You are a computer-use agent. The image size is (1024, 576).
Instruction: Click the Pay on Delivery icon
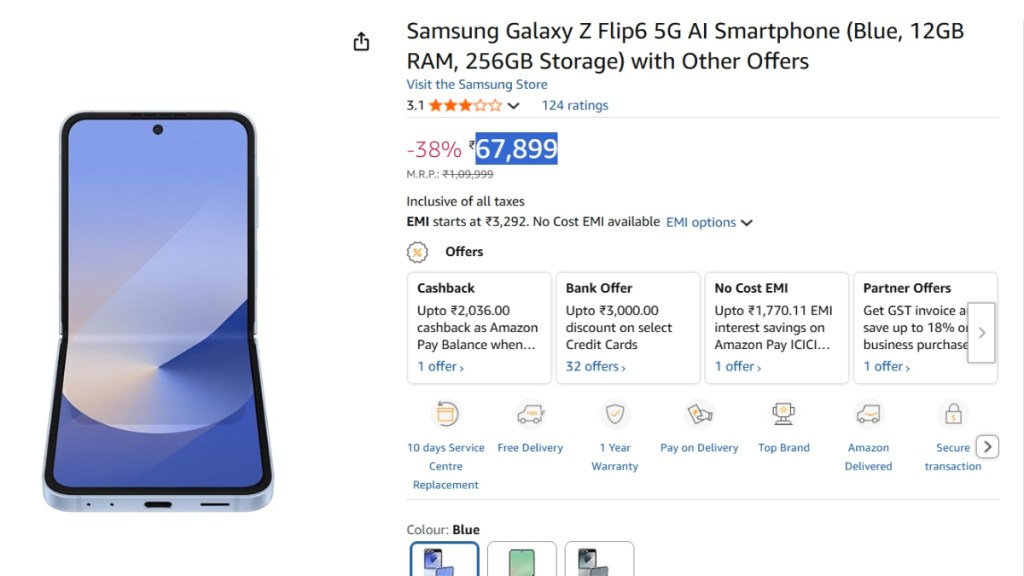(699, 413)
